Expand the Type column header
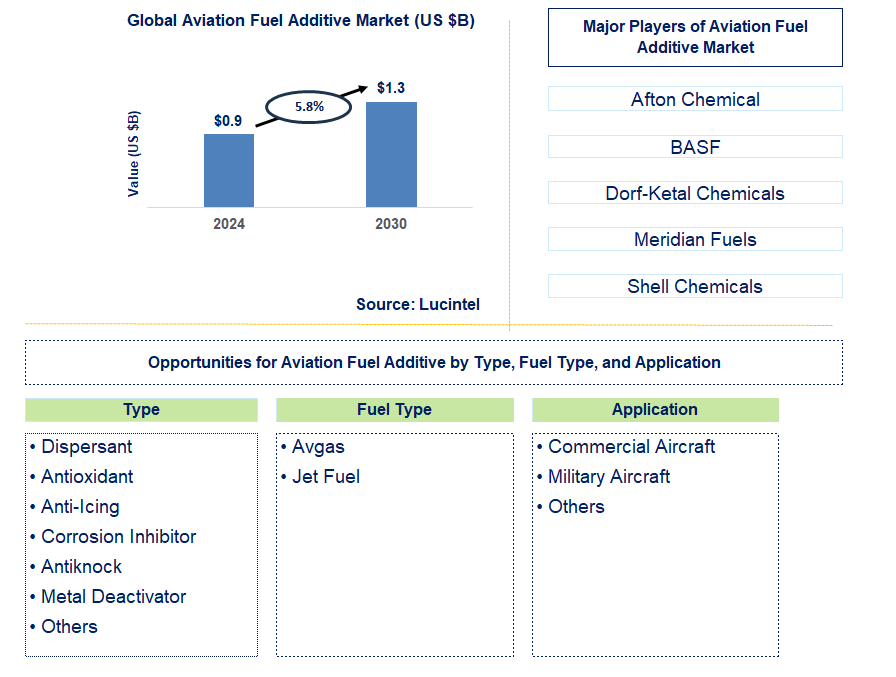Viewport: 896px width, 677px height. [141, 410]
